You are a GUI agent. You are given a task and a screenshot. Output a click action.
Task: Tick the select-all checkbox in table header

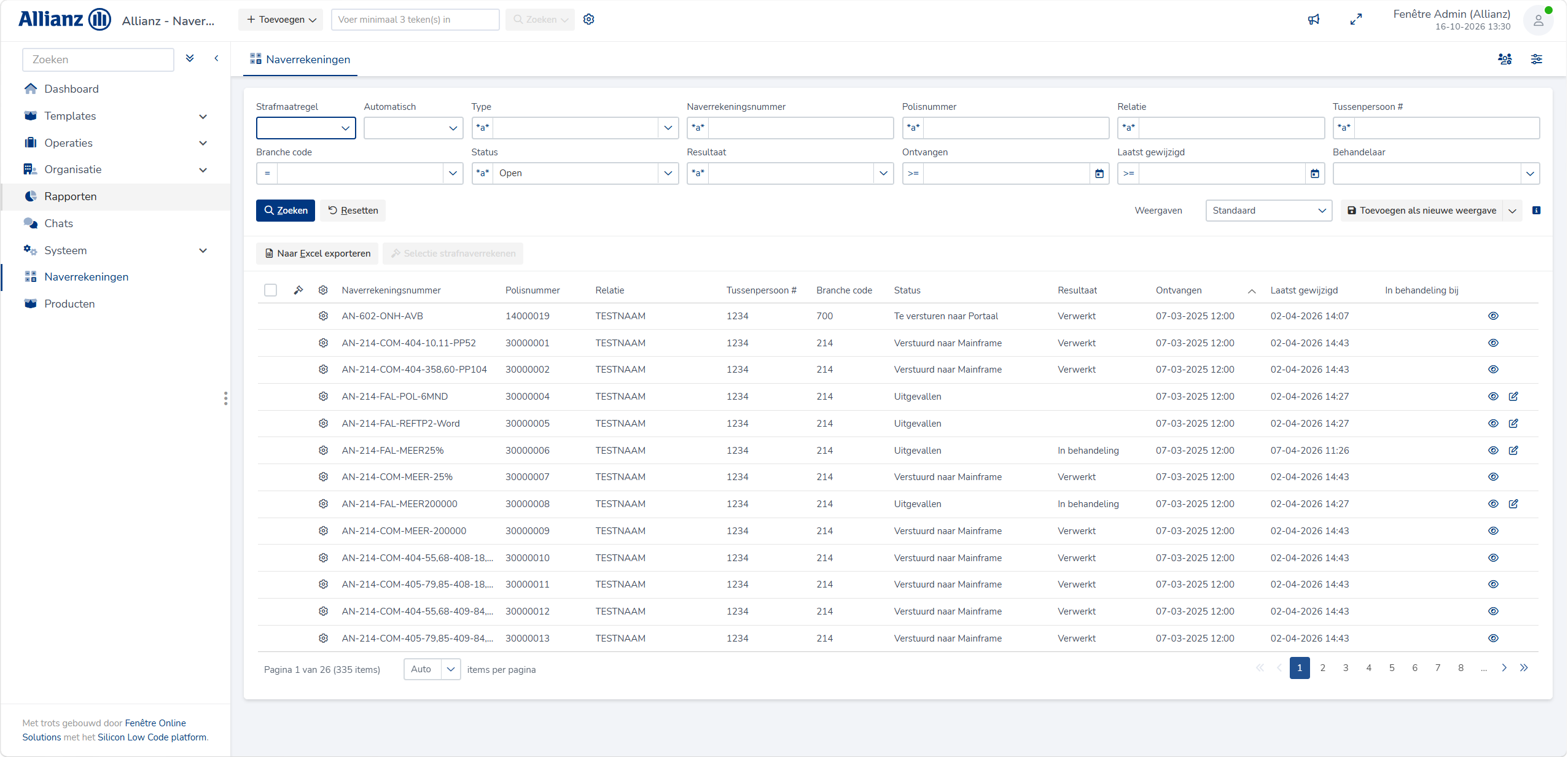[x=270, y=290]
